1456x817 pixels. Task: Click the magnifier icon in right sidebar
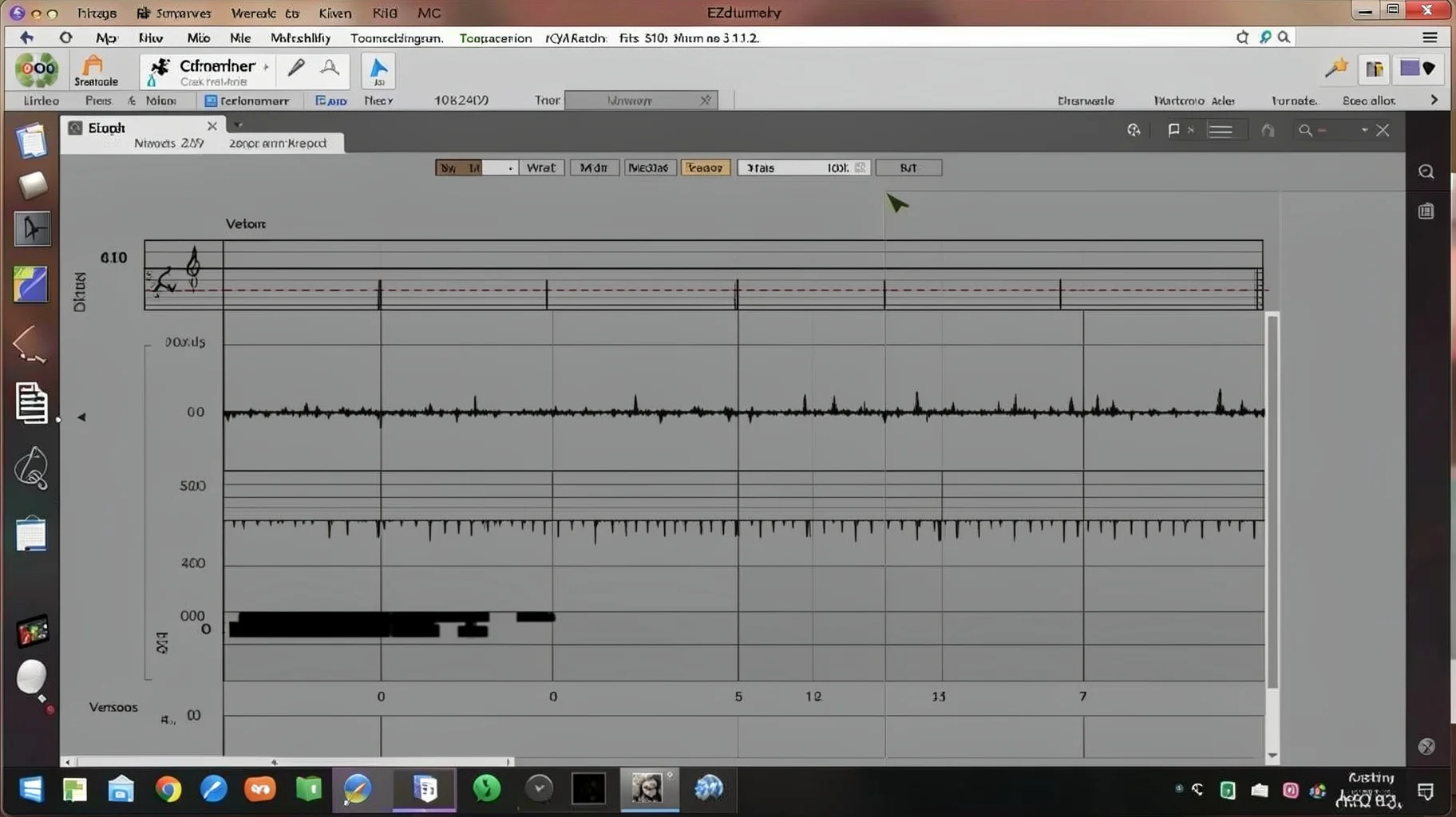coord(1426,172)
